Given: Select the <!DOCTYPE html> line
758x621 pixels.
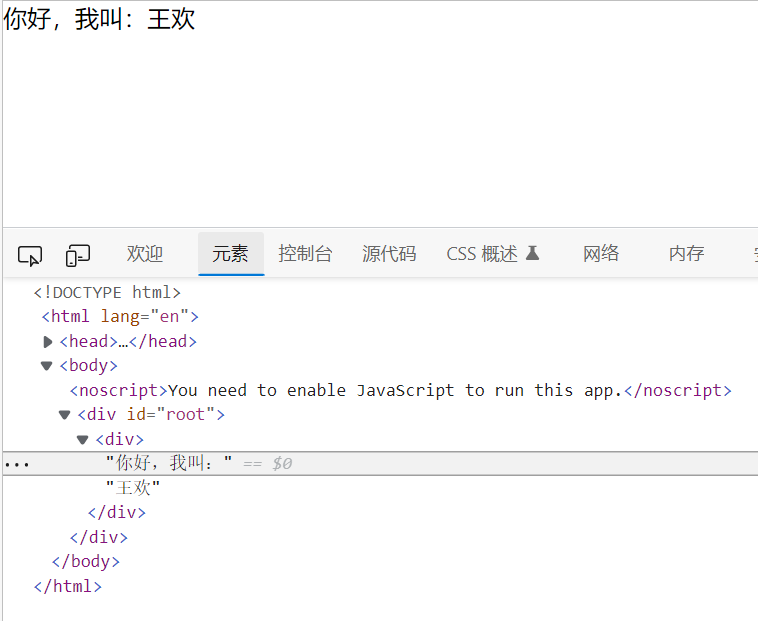Looking at the screenshot, I should (107, 292).
